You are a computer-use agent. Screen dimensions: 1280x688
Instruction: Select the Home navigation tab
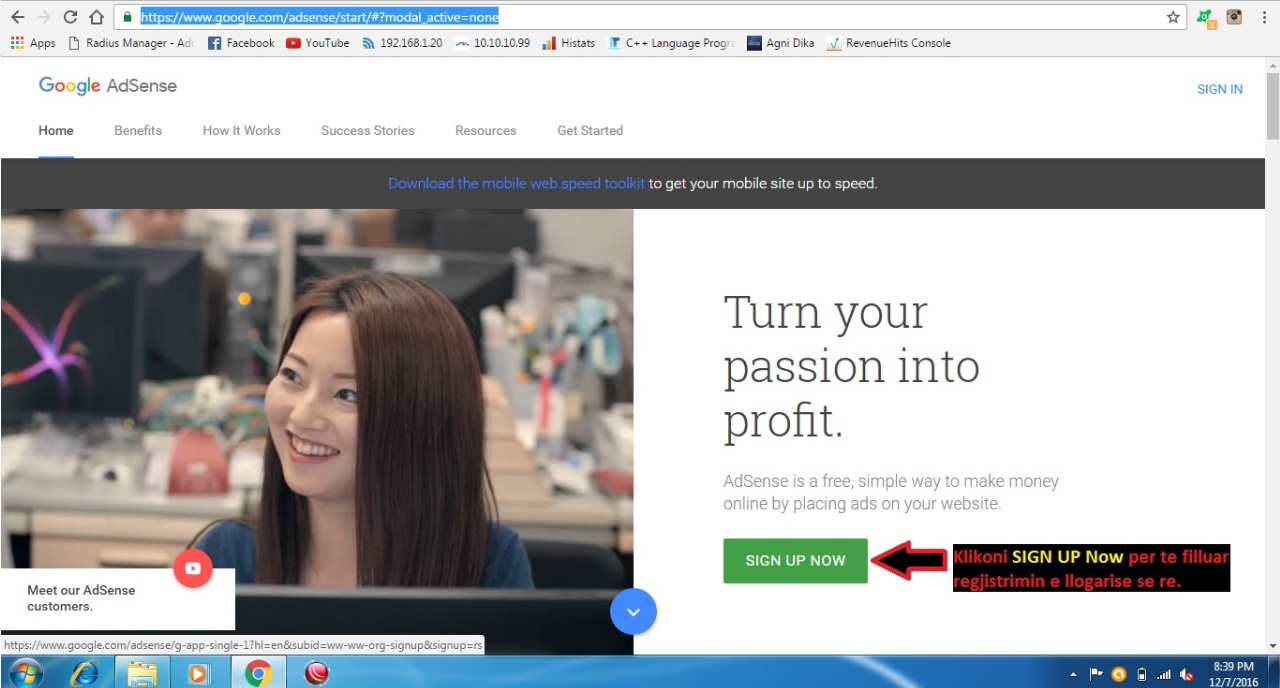(56, 130)
